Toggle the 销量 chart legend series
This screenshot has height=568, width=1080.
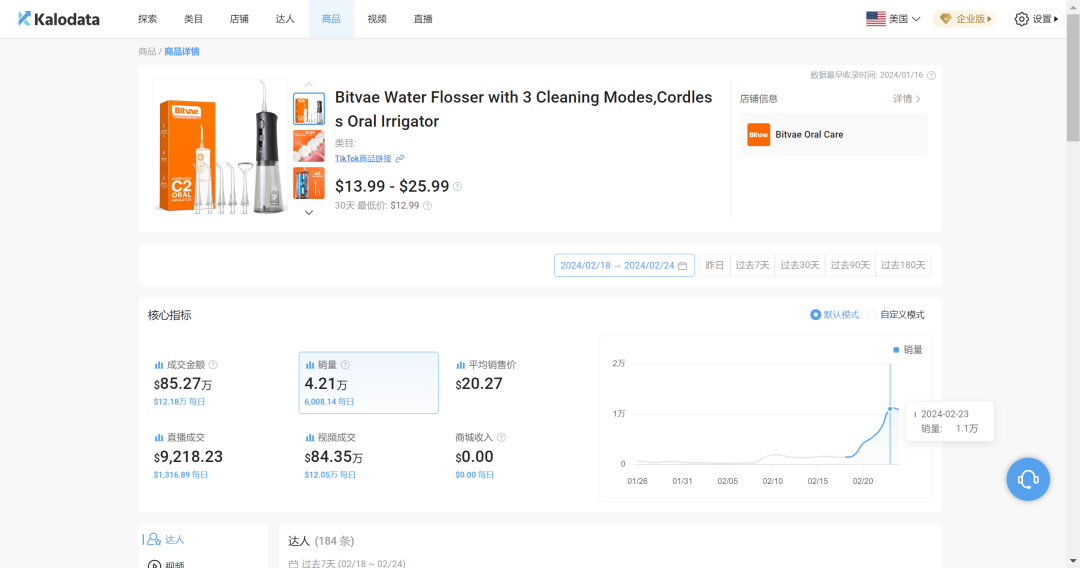(x=907, y=350)
